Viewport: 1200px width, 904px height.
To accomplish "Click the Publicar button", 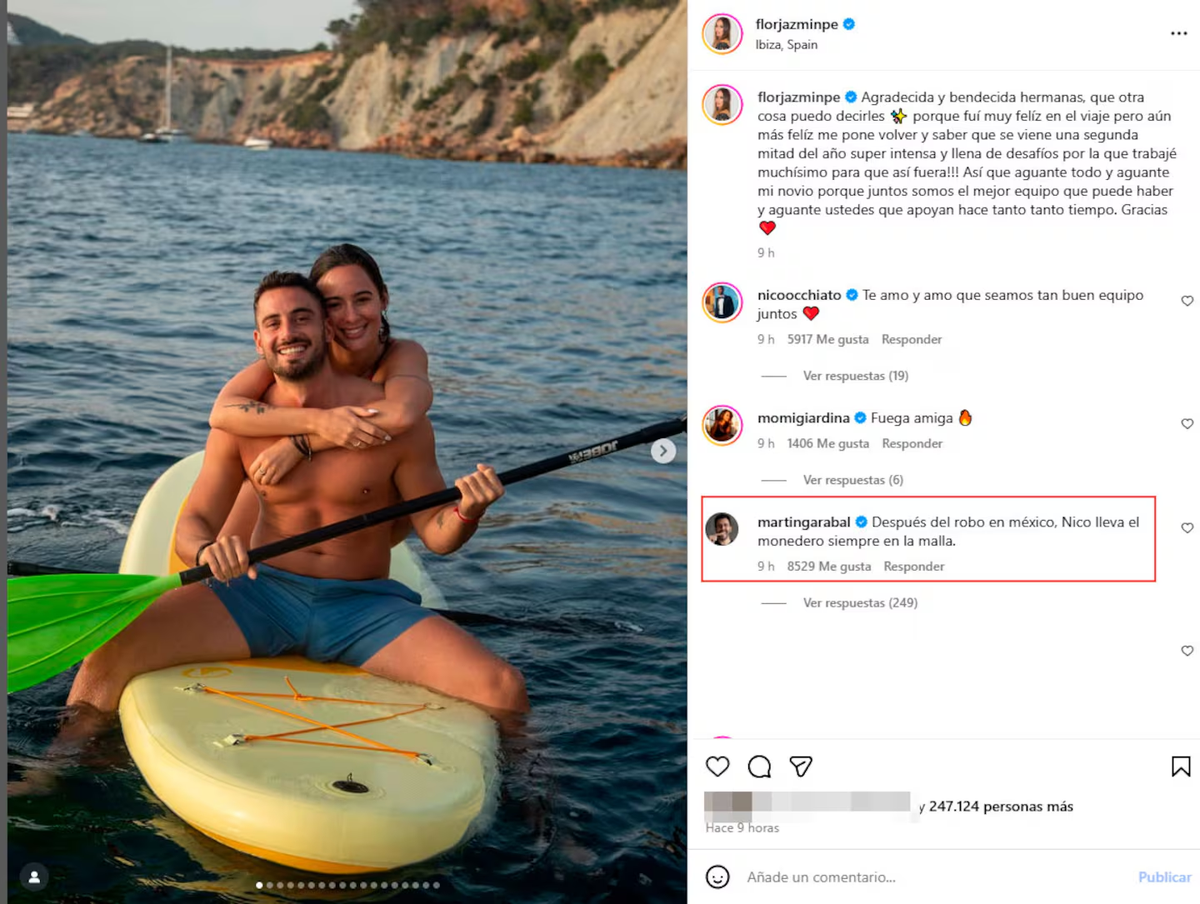I will point(1164,877).
